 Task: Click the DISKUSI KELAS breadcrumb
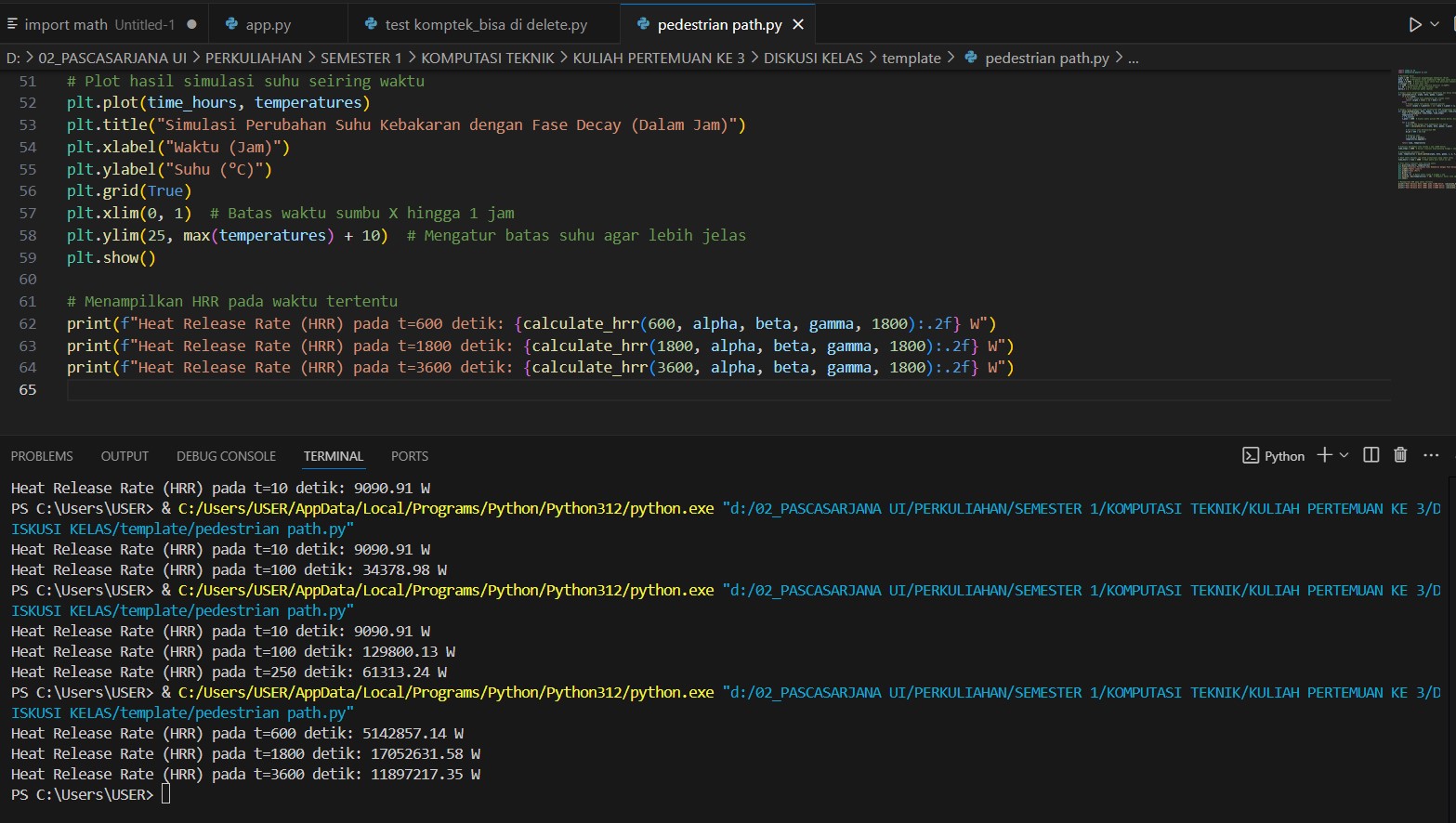pos(813,58)
